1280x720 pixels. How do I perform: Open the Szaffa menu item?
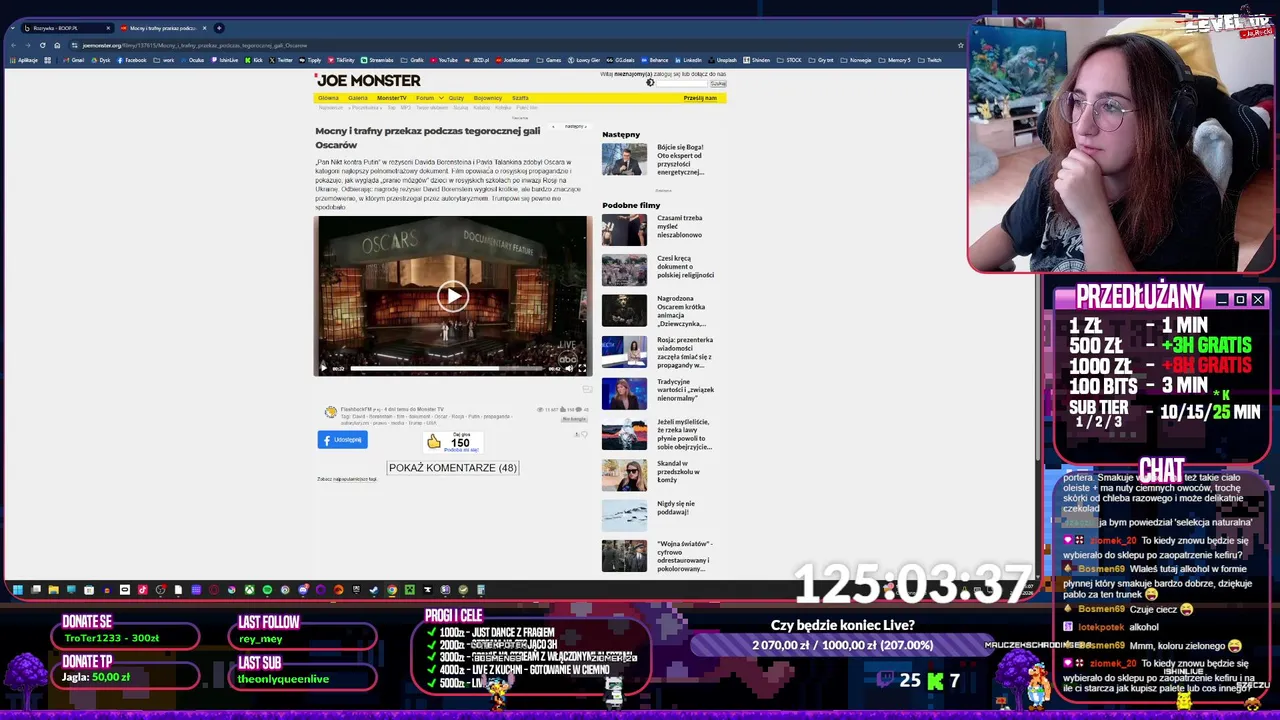click(x=520, y=98)
